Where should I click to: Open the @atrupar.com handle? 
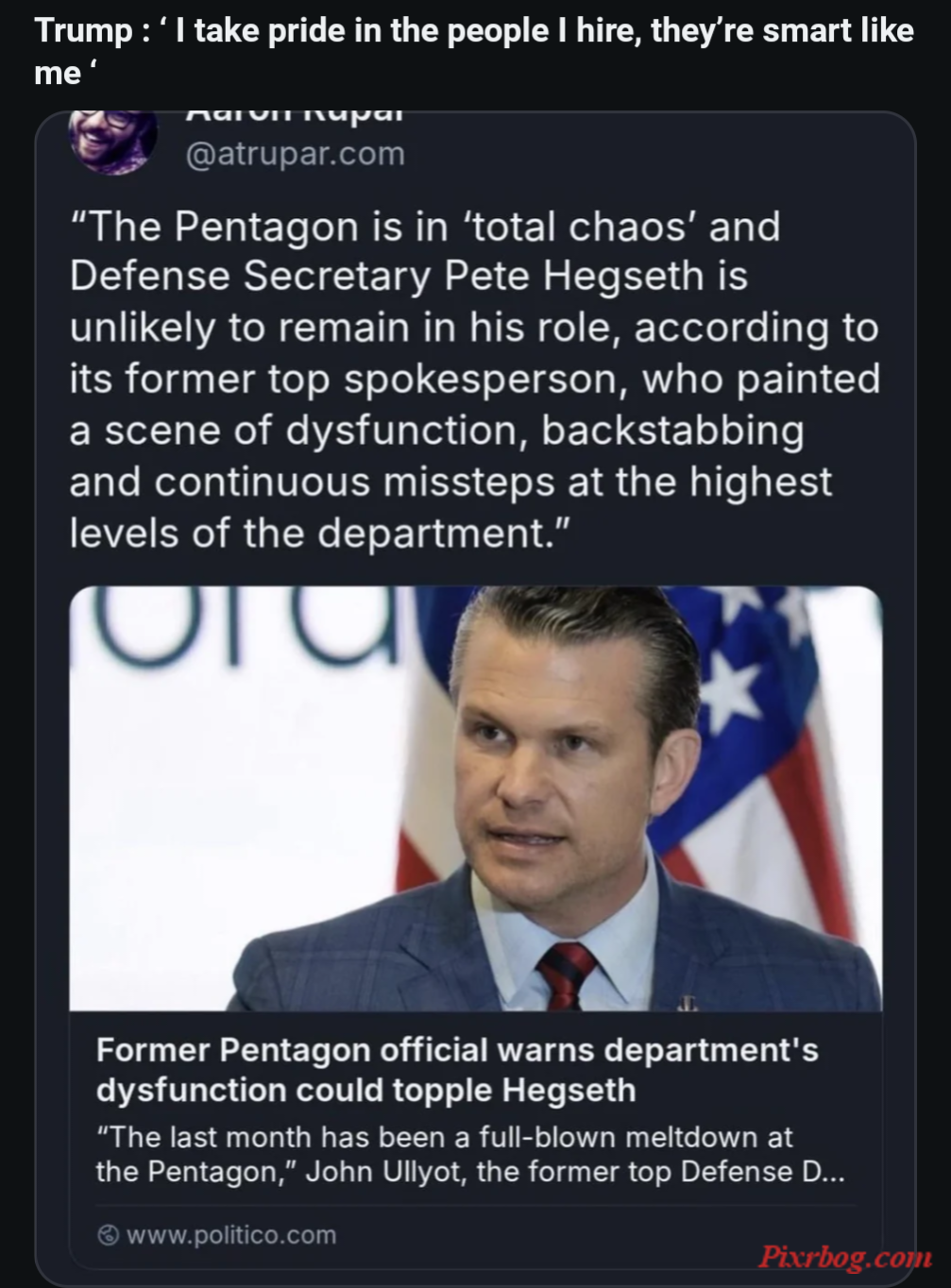(x=295, y=154)
